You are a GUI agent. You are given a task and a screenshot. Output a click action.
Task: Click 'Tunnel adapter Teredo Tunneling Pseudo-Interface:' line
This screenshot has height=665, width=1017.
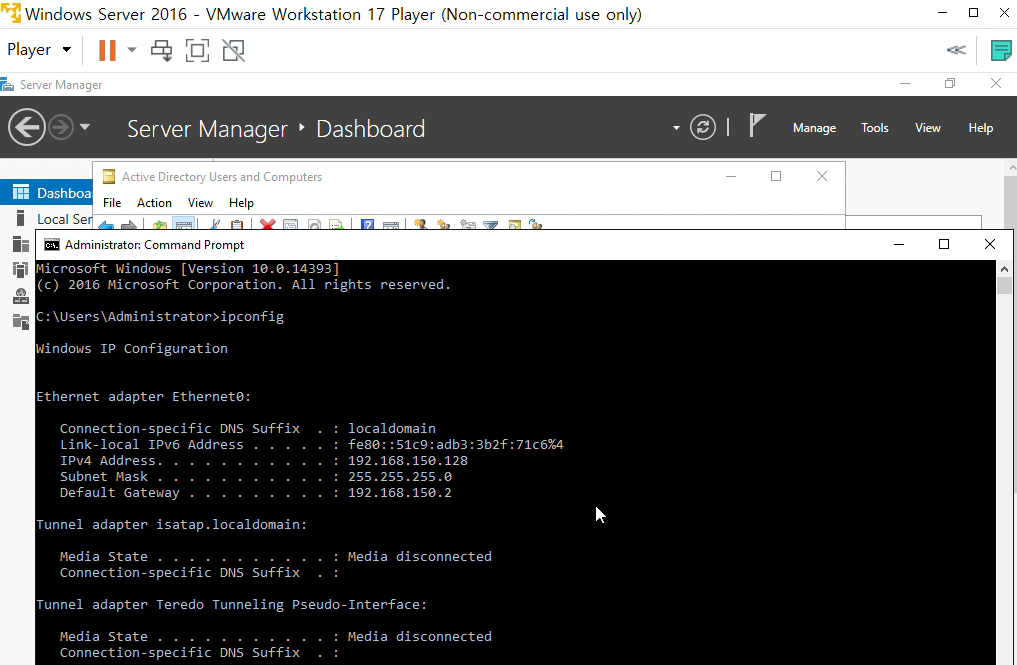click(232, 604)
